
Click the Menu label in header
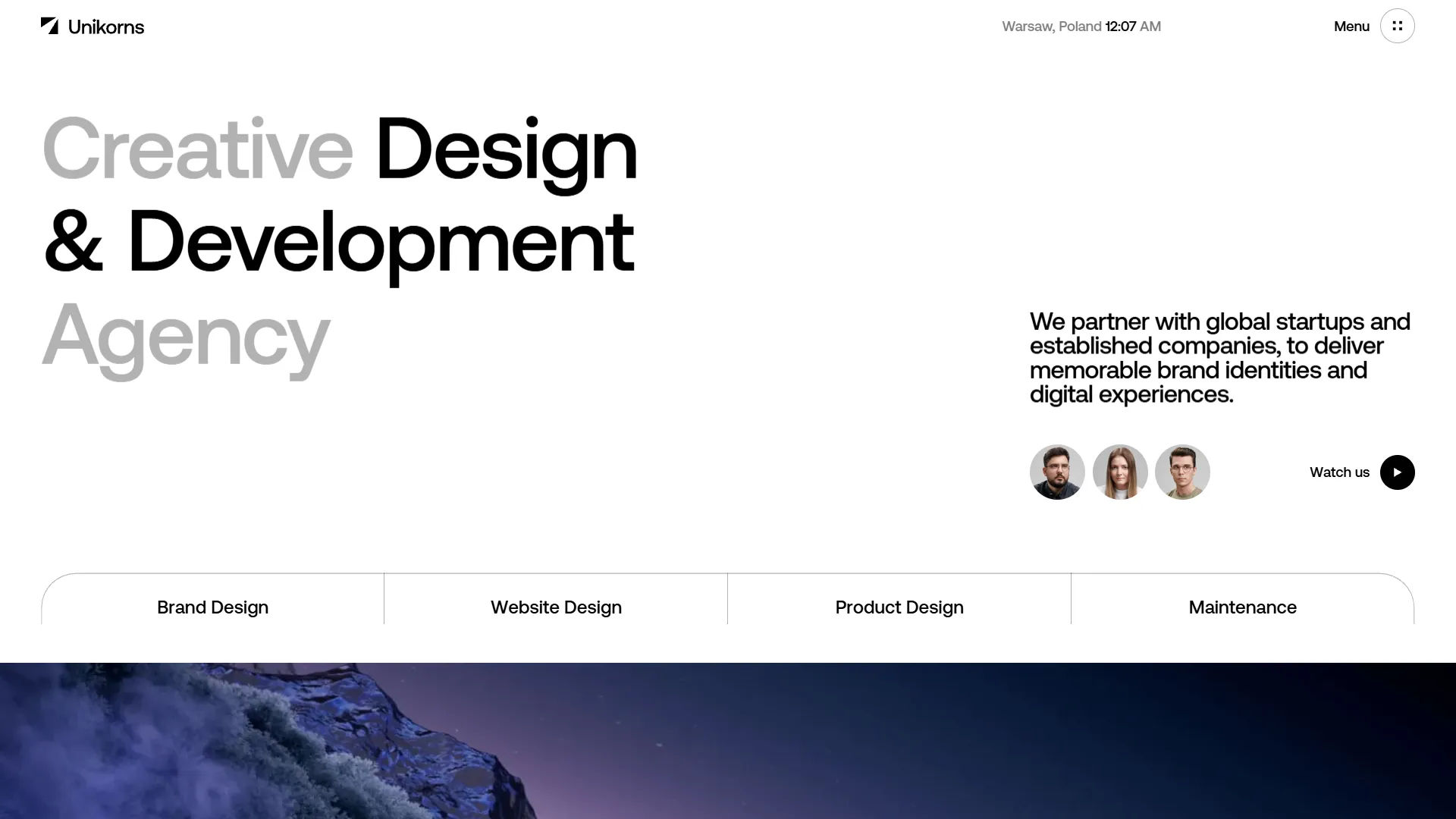(x=1351, y=27)
